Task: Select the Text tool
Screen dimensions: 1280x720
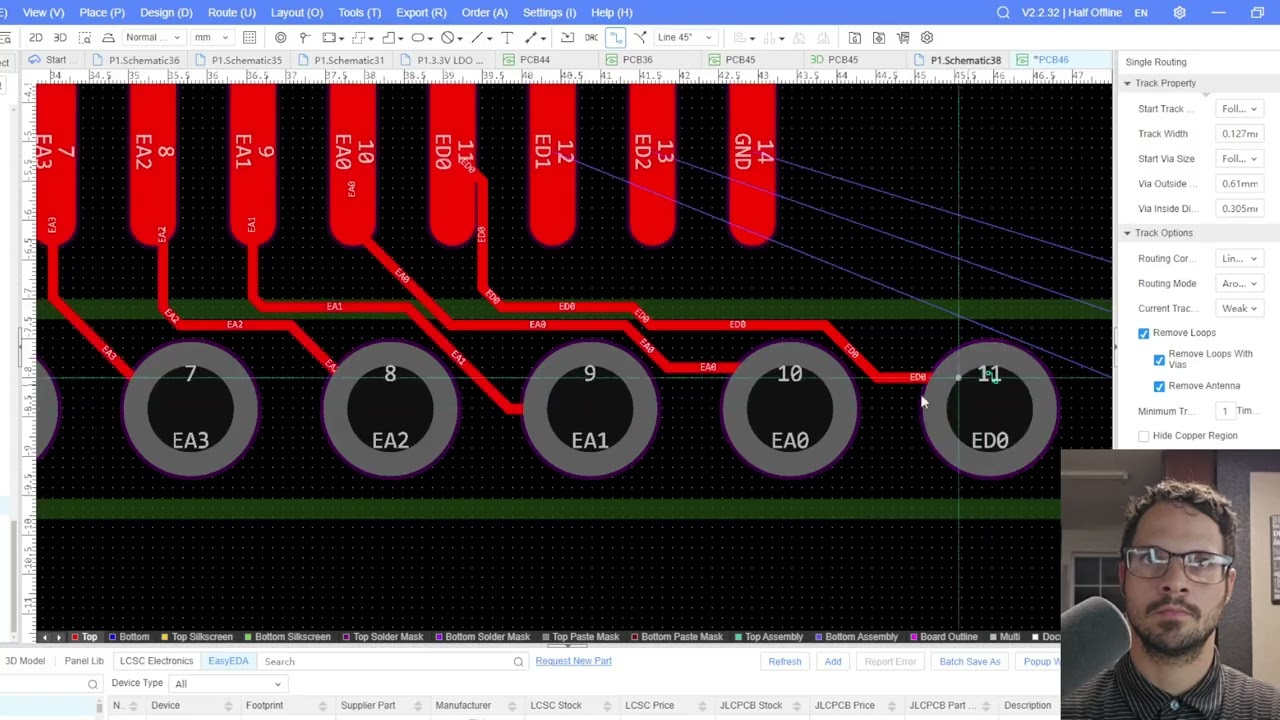Action: (508, 38)
